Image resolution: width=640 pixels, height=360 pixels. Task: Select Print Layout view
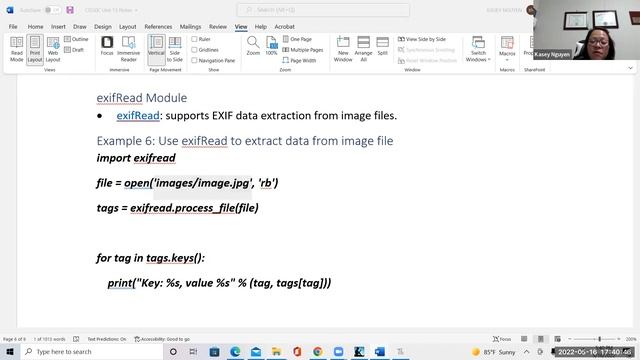pos(35,49)
